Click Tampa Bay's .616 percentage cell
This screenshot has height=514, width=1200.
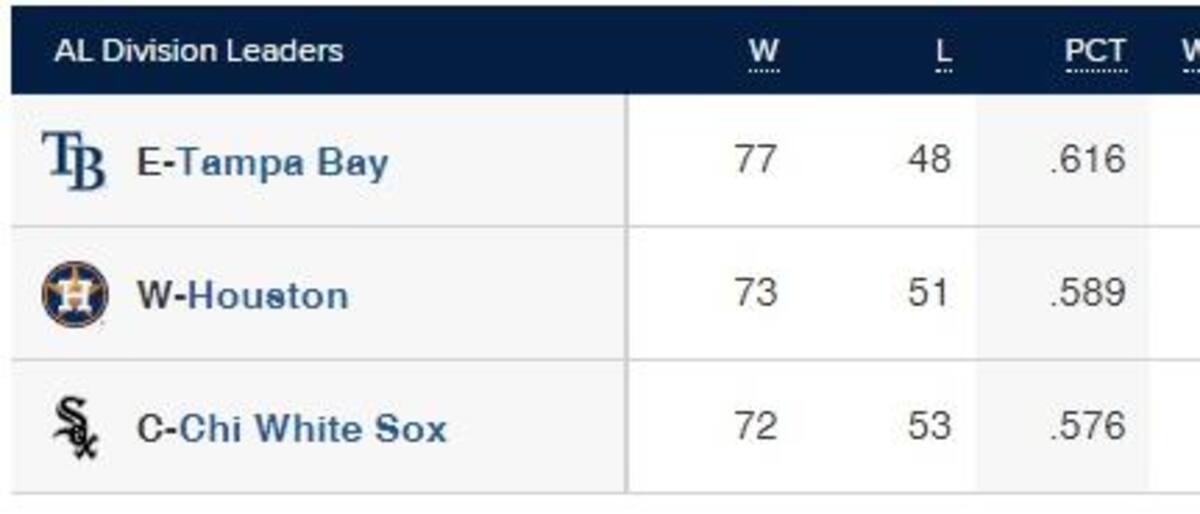click(1088, 160)
